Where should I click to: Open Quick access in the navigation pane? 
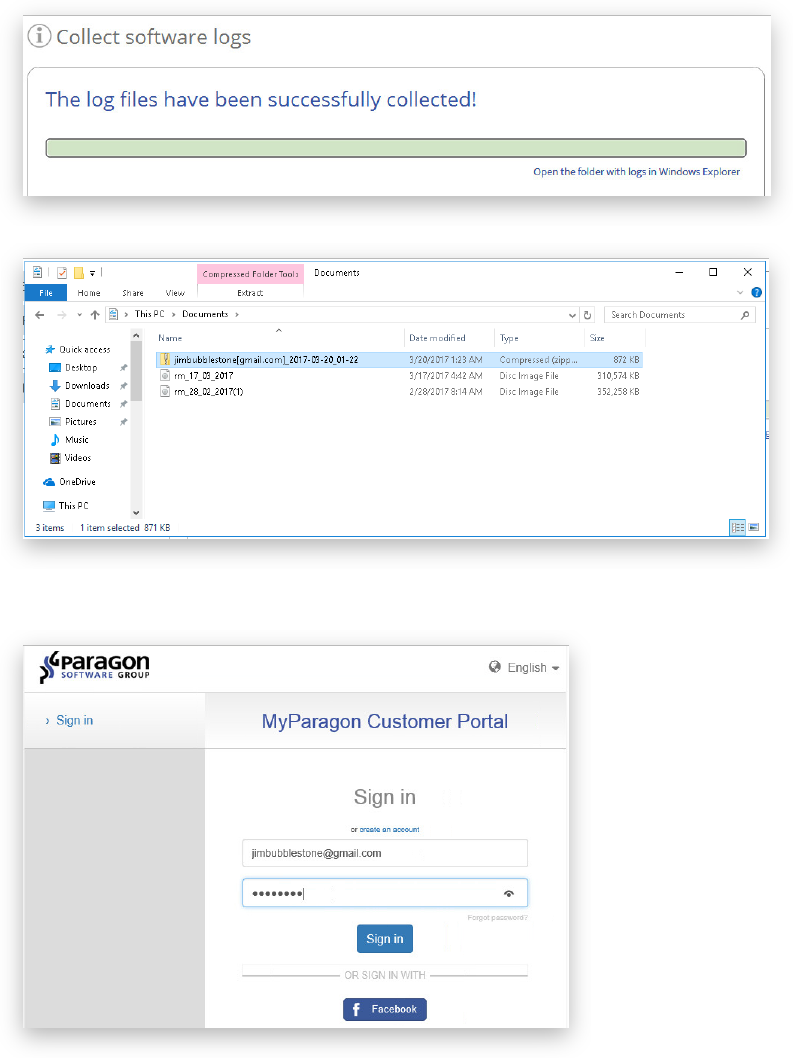(84, 350)
